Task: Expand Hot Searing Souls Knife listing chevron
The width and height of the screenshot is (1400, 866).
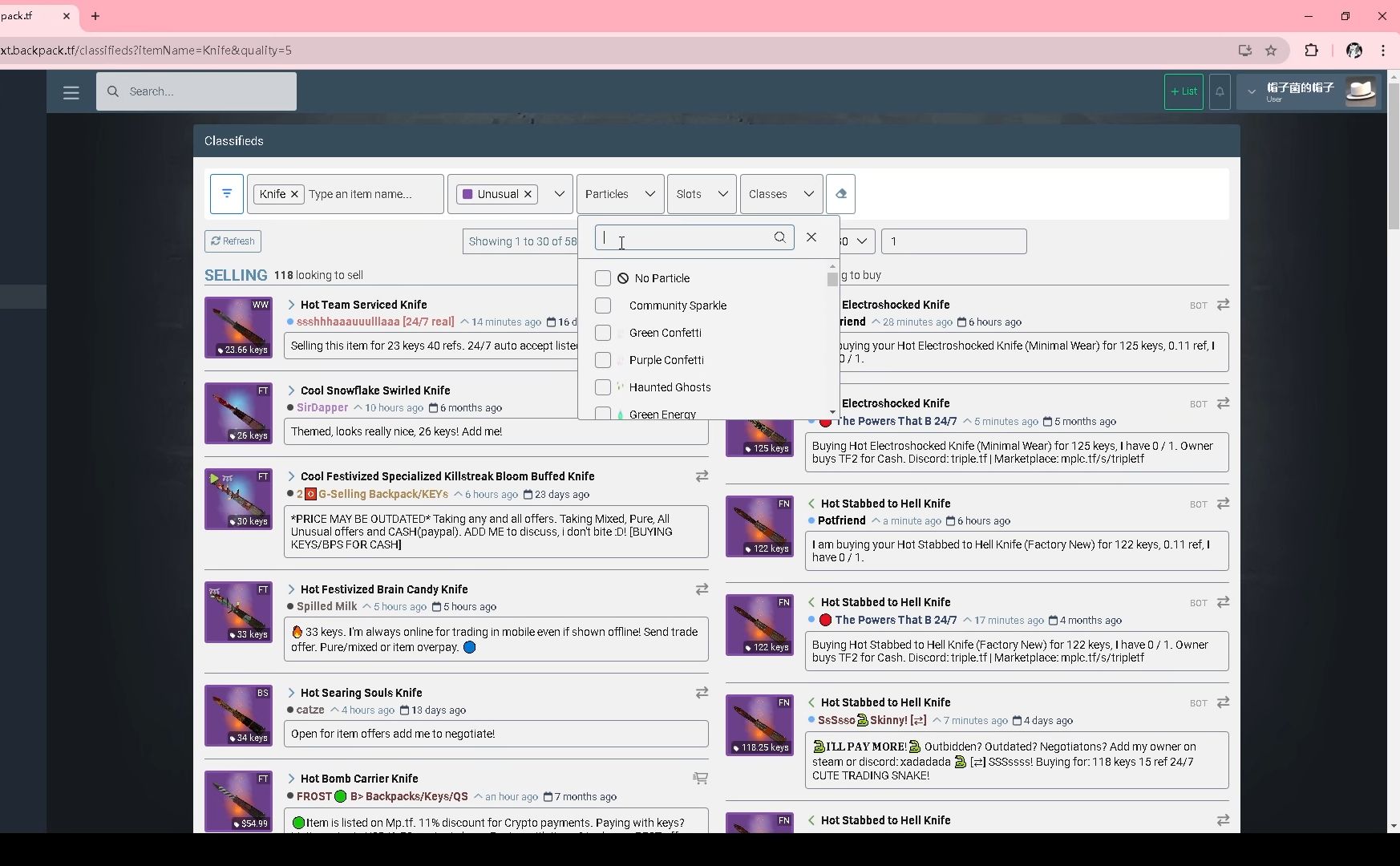Action: [291, 693]
